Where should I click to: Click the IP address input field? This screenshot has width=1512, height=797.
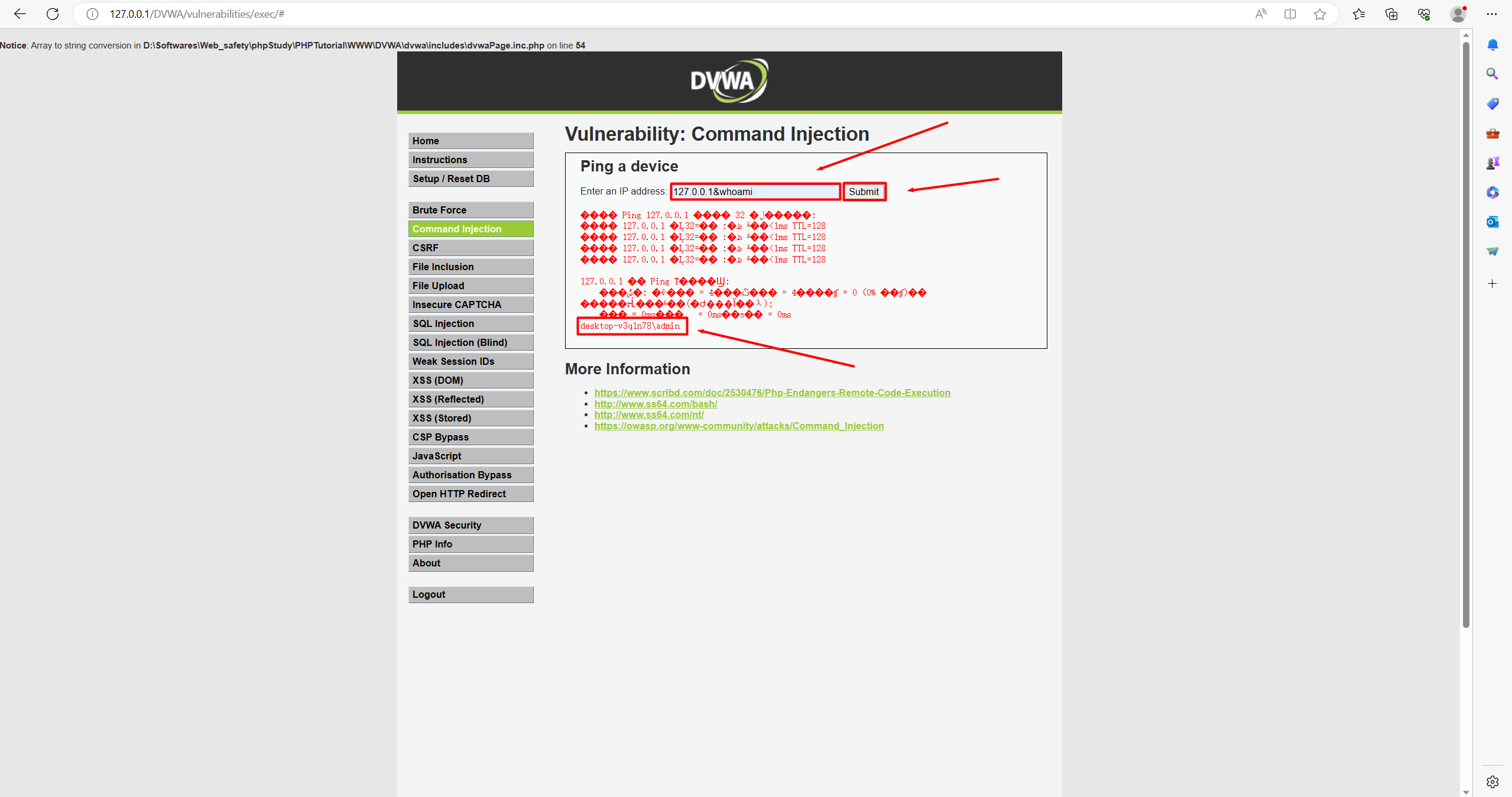click(753, 191)
